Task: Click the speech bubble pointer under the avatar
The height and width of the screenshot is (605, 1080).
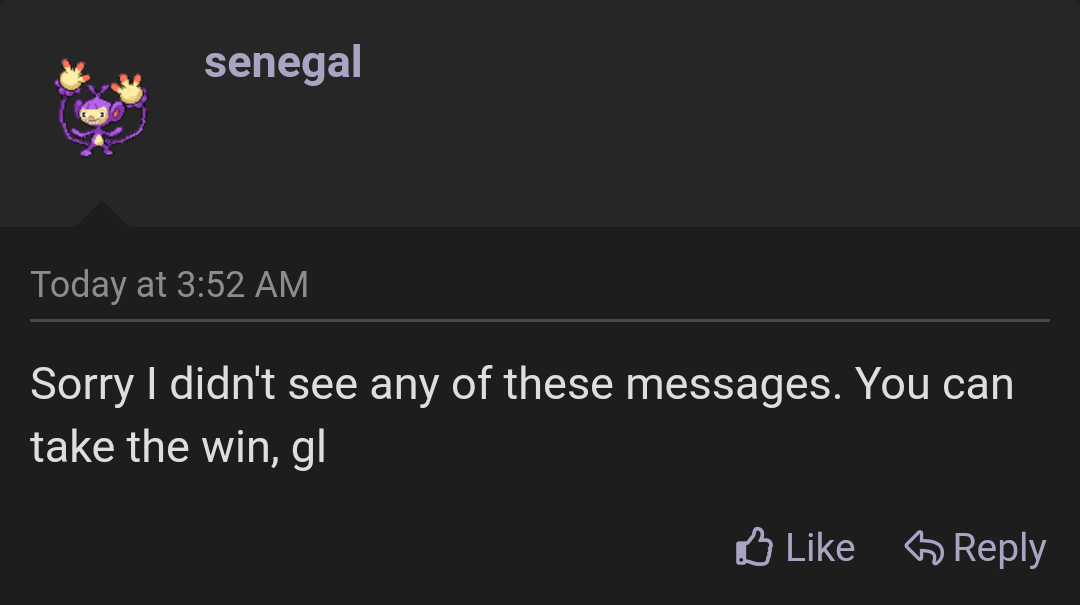Action: click(100, 215)
